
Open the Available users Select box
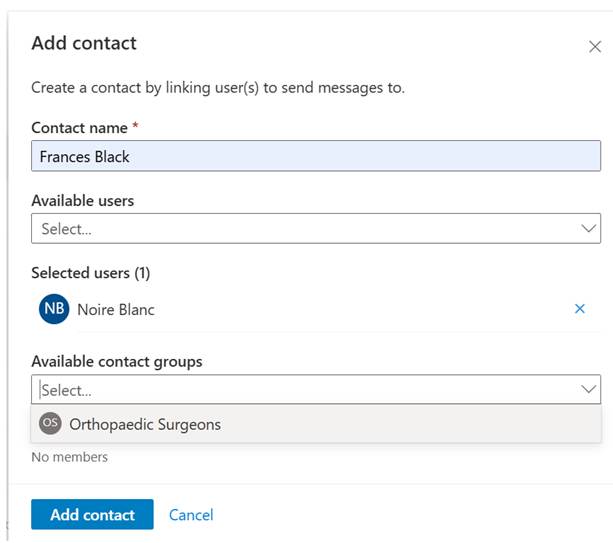point(300,229)
